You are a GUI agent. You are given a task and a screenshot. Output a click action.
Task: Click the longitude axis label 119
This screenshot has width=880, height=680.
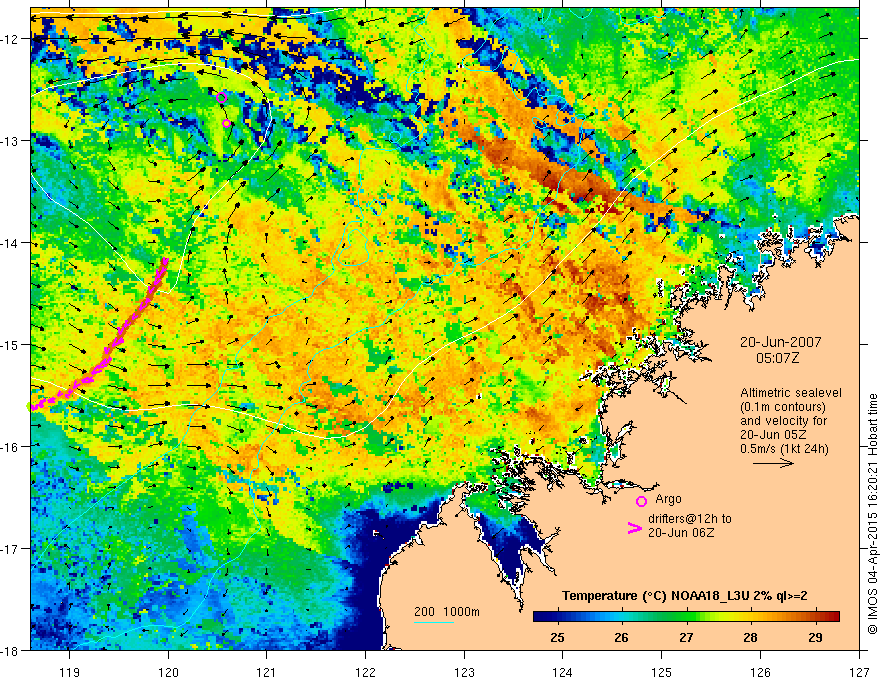pos(69,672)
